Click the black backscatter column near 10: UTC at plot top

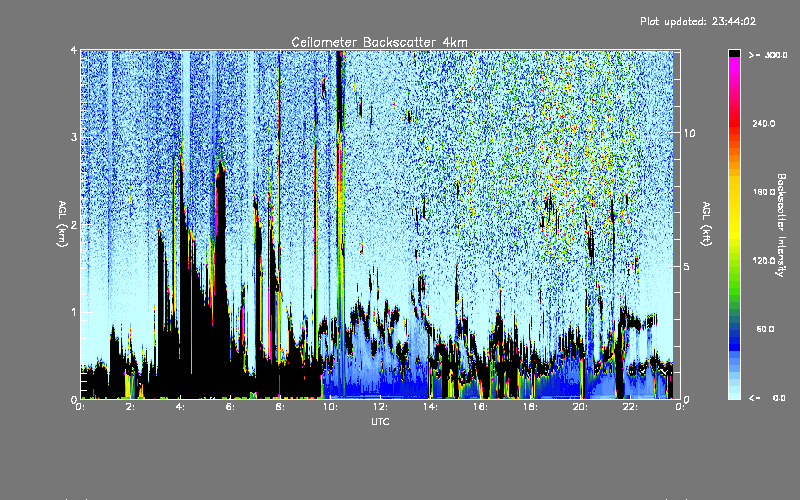340,87
